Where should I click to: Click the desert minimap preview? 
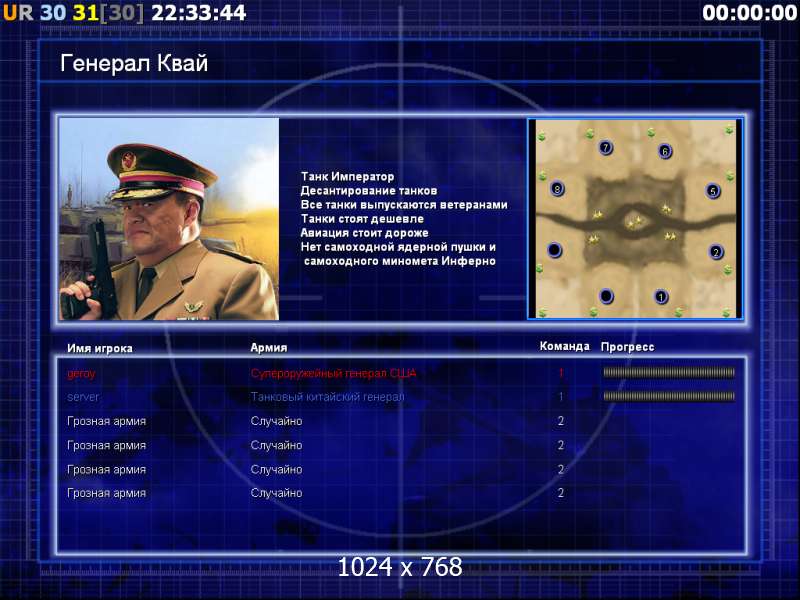tap(635, 219)
